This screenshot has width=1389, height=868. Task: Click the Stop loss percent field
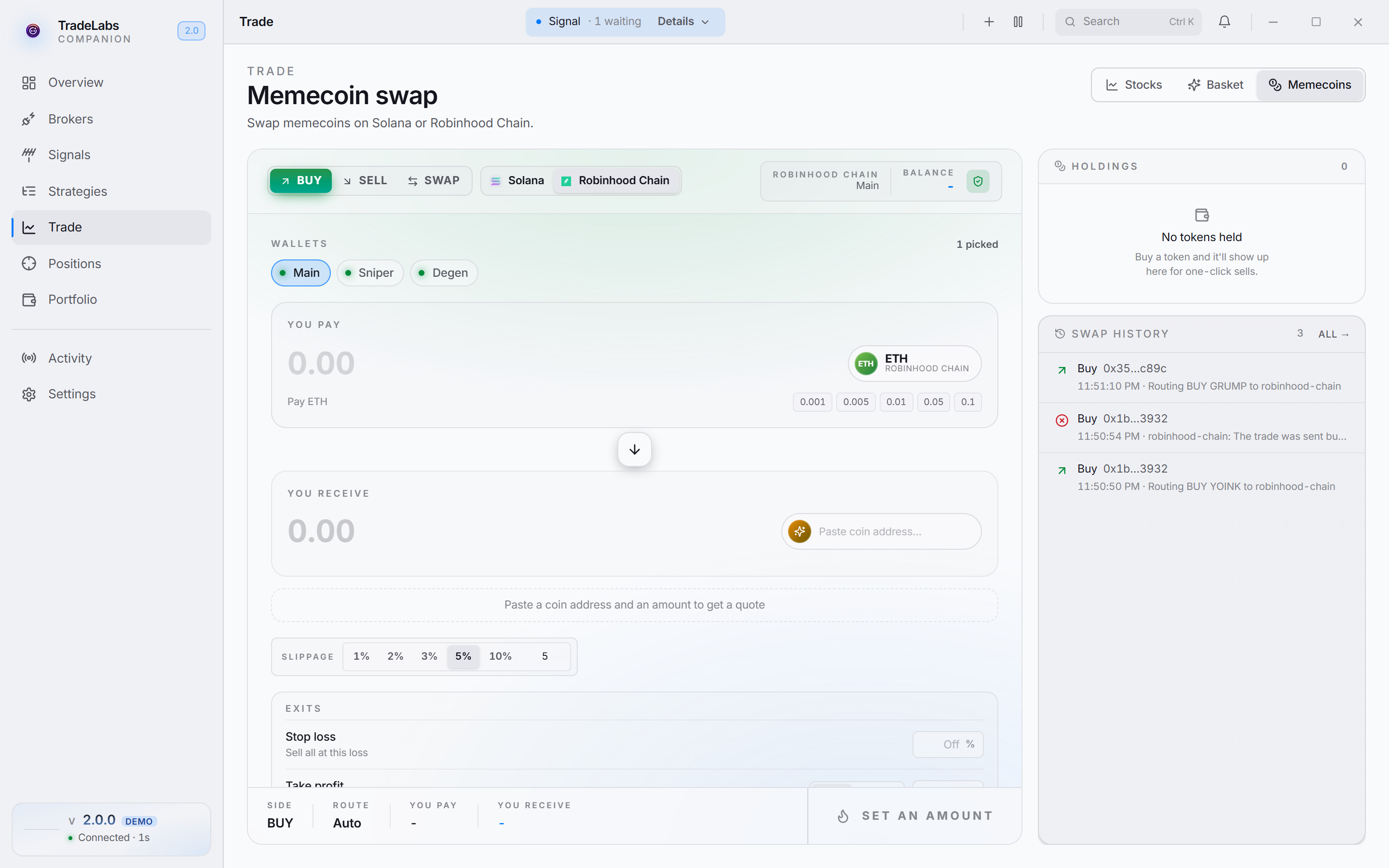[948, 745]
